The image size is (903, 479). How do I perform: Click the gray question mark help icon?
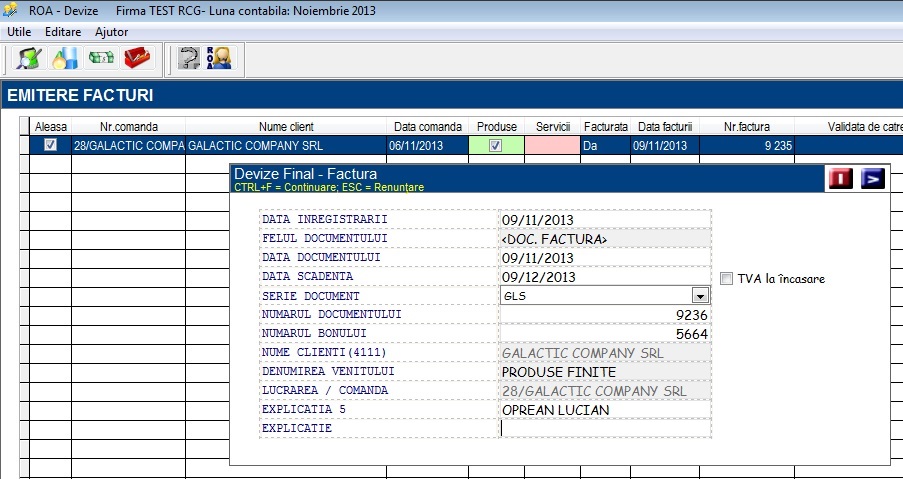coord(188,58)
